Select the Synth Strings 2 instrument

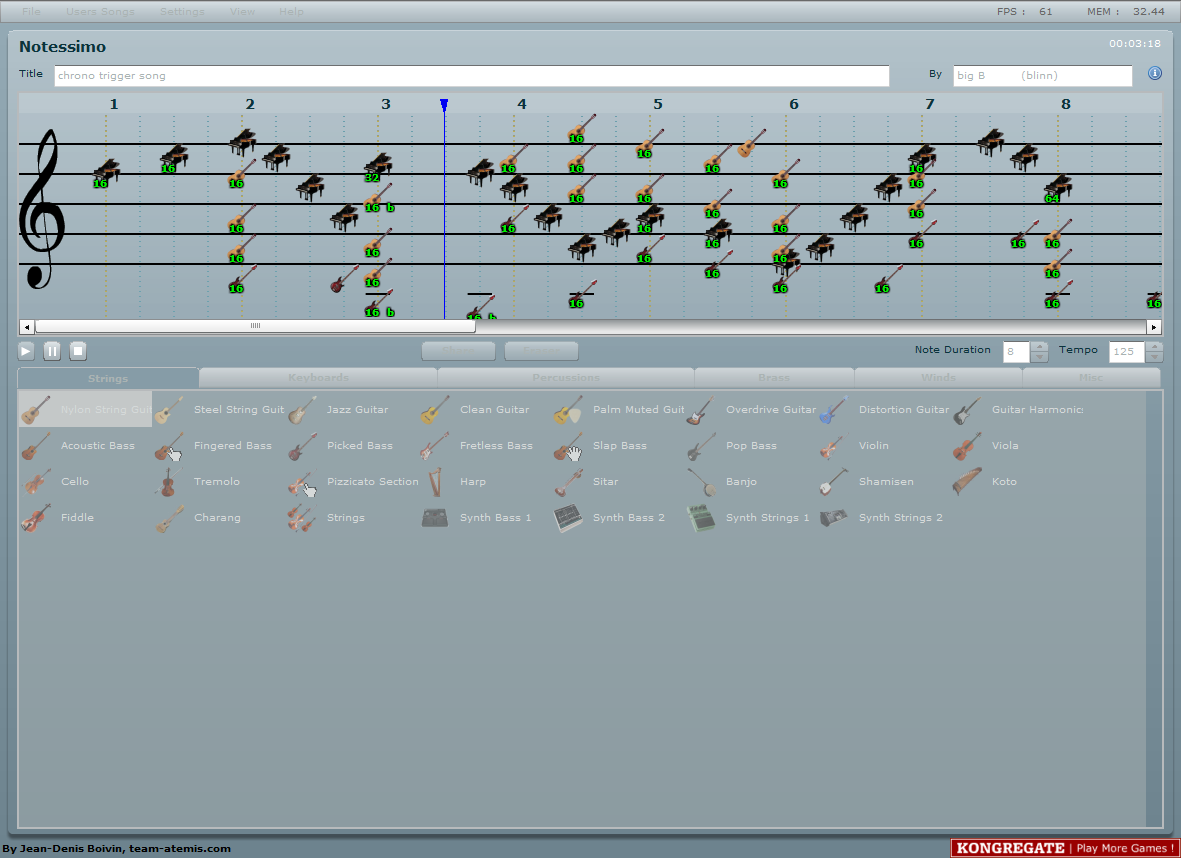click(x=883, y=518)
